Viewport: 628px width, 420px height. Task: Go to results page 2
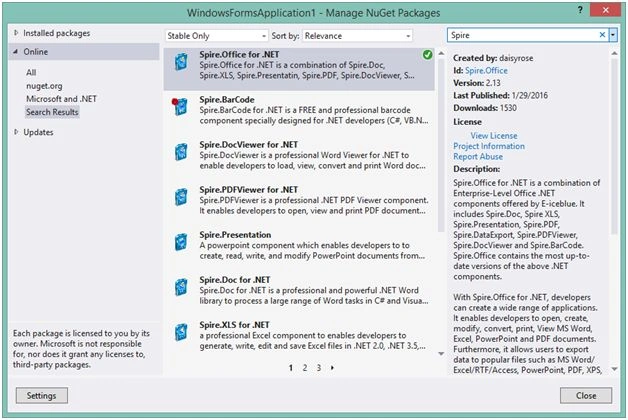click(305, 368)
